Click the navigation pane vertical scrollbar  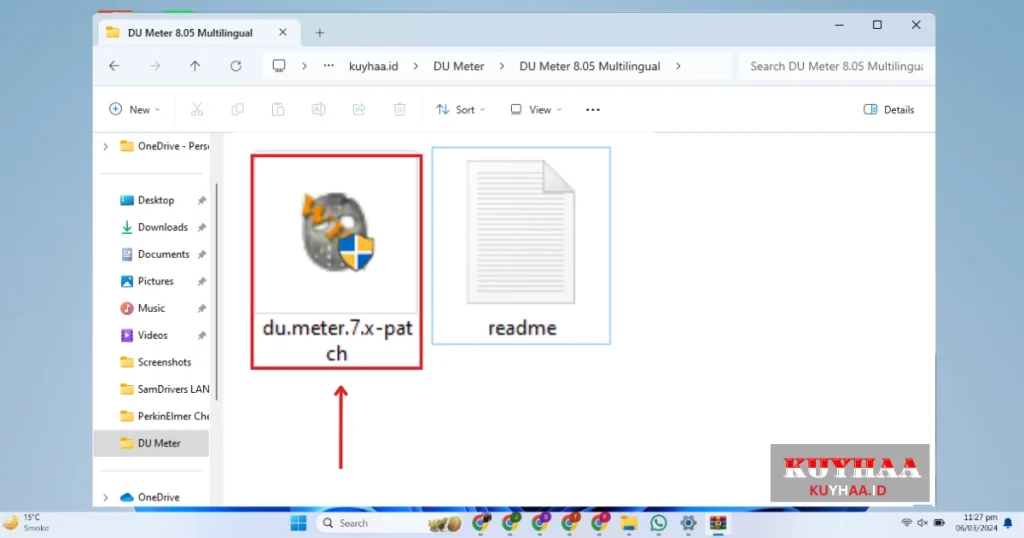tap(216, 291)
